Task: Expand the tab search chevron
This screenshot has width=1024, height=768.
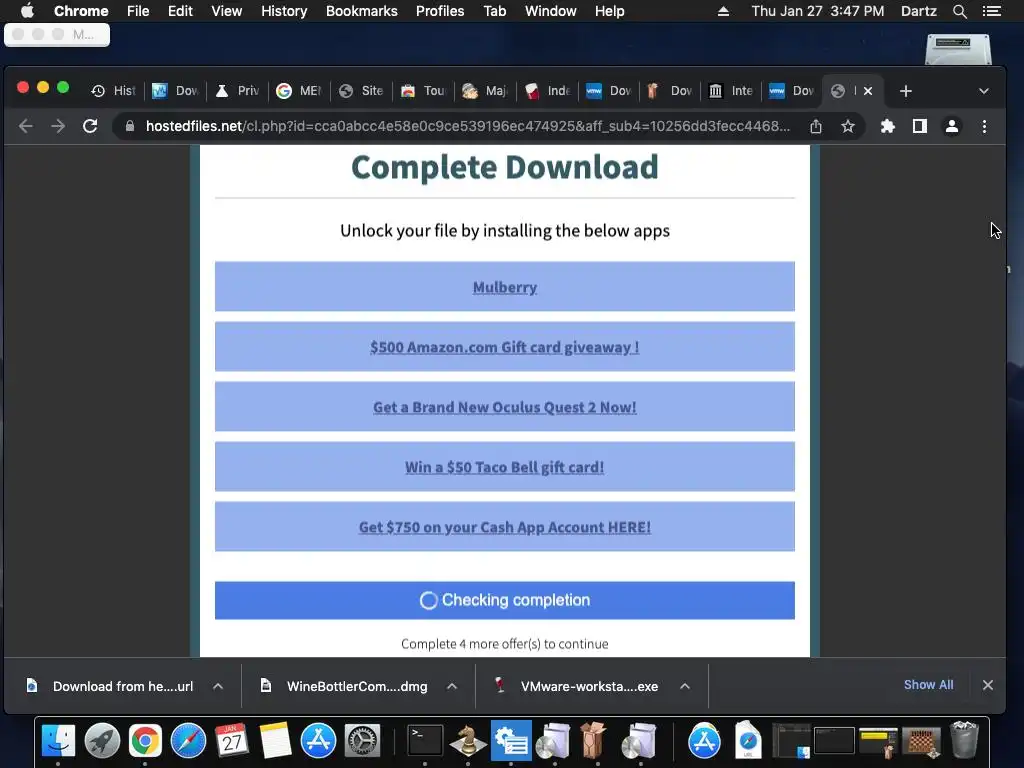Action: (x=984, y=91)
